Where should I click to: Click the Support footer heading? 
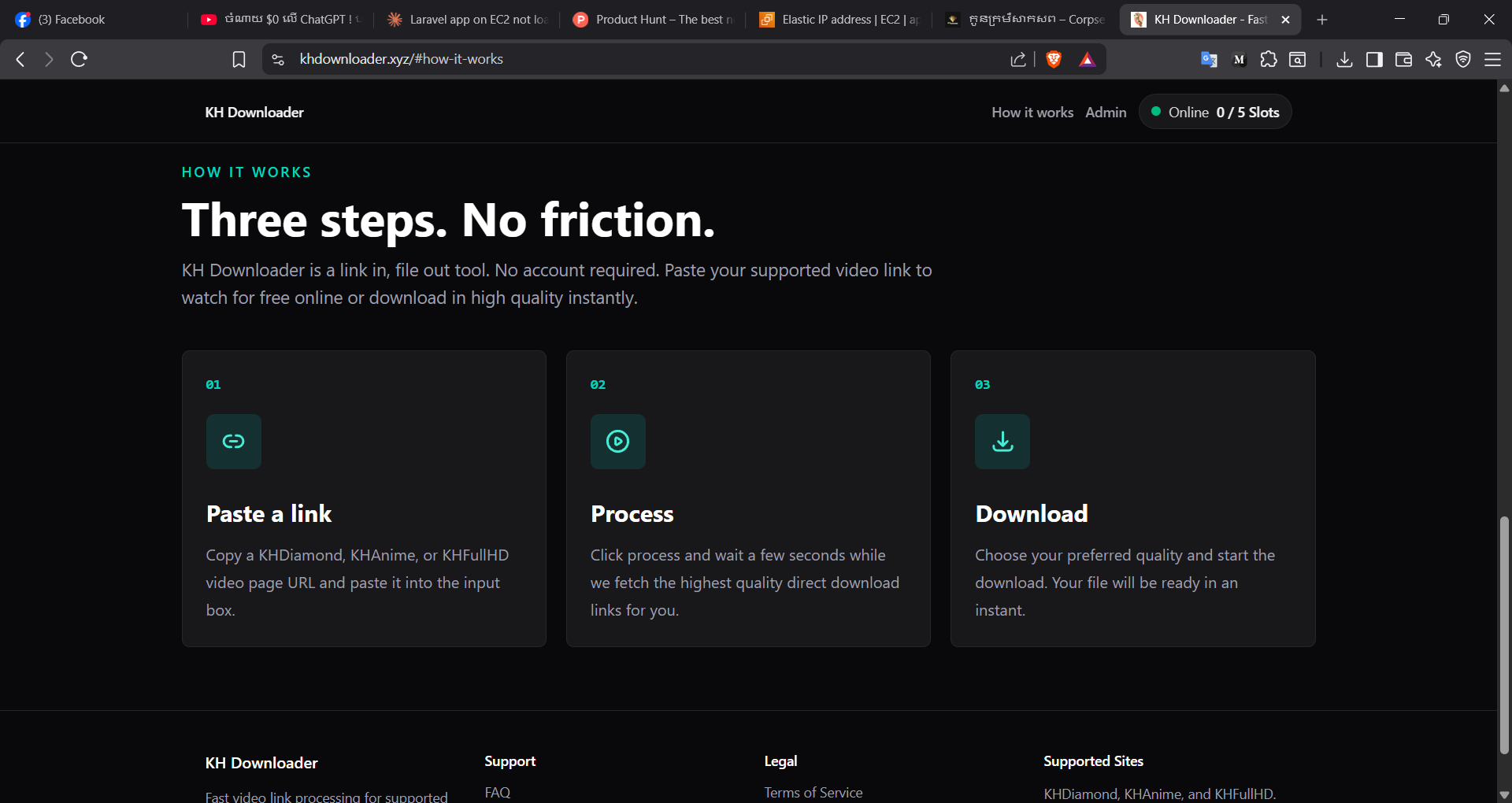coord(510,761)
